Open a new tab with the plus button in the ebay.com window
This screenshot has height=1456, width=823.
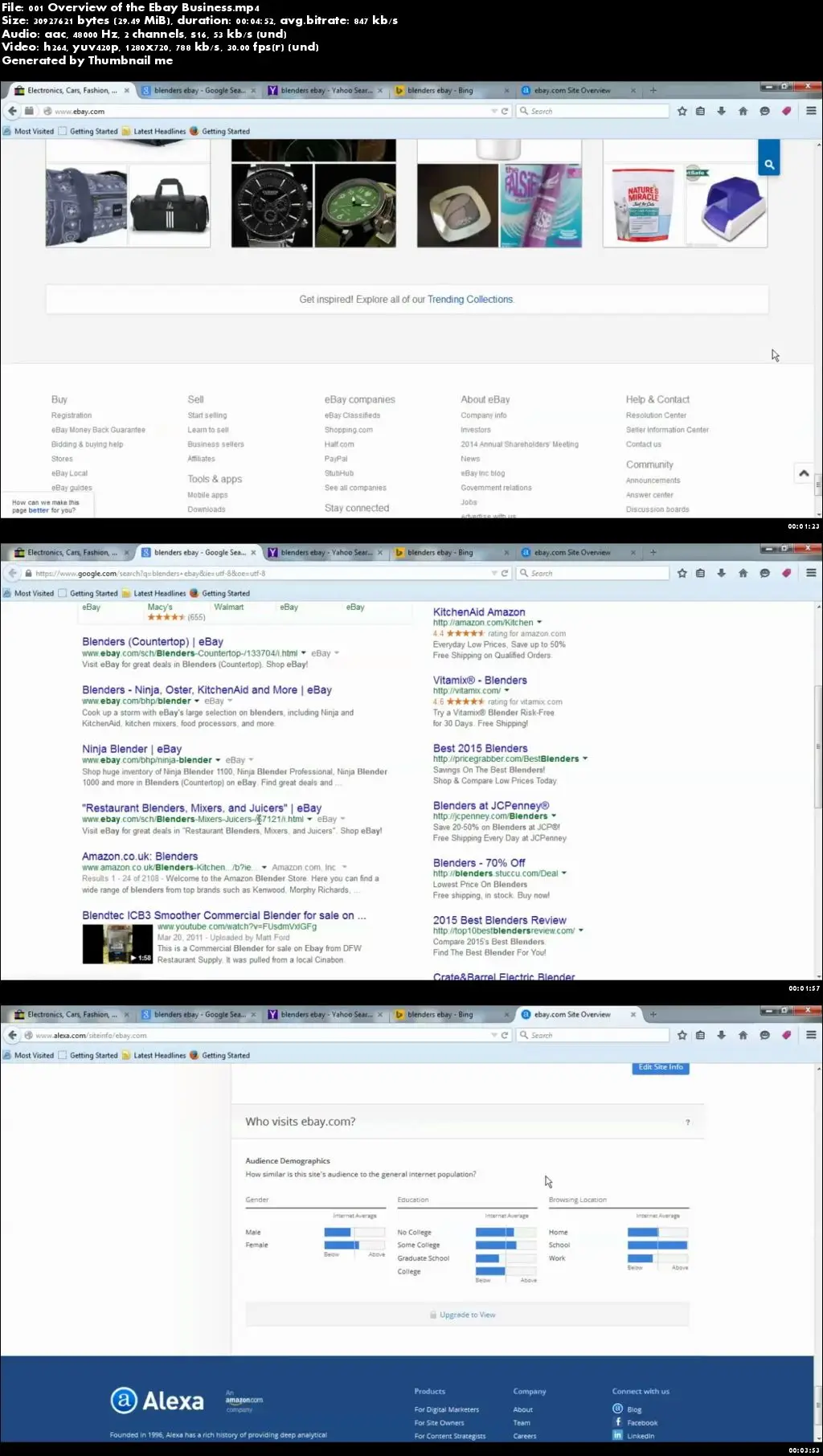(x=653, y=90)
